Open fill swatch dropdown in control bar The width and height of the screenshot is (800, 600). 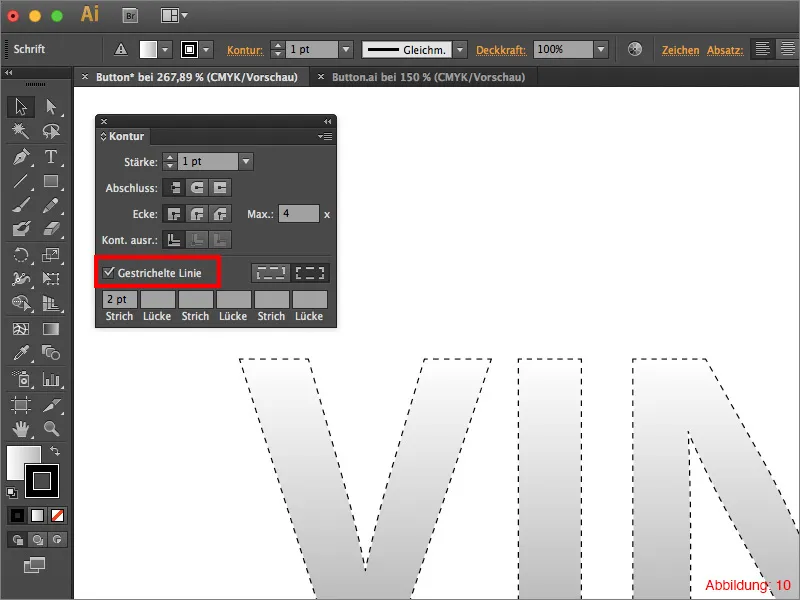[165, 49]
